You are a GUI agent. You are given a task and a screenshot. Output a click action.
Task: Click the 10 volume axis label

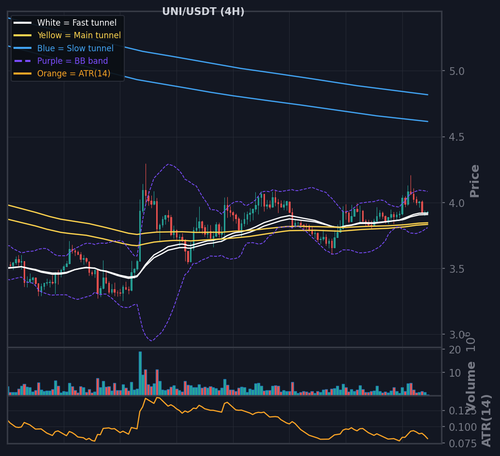coord(455,373)
